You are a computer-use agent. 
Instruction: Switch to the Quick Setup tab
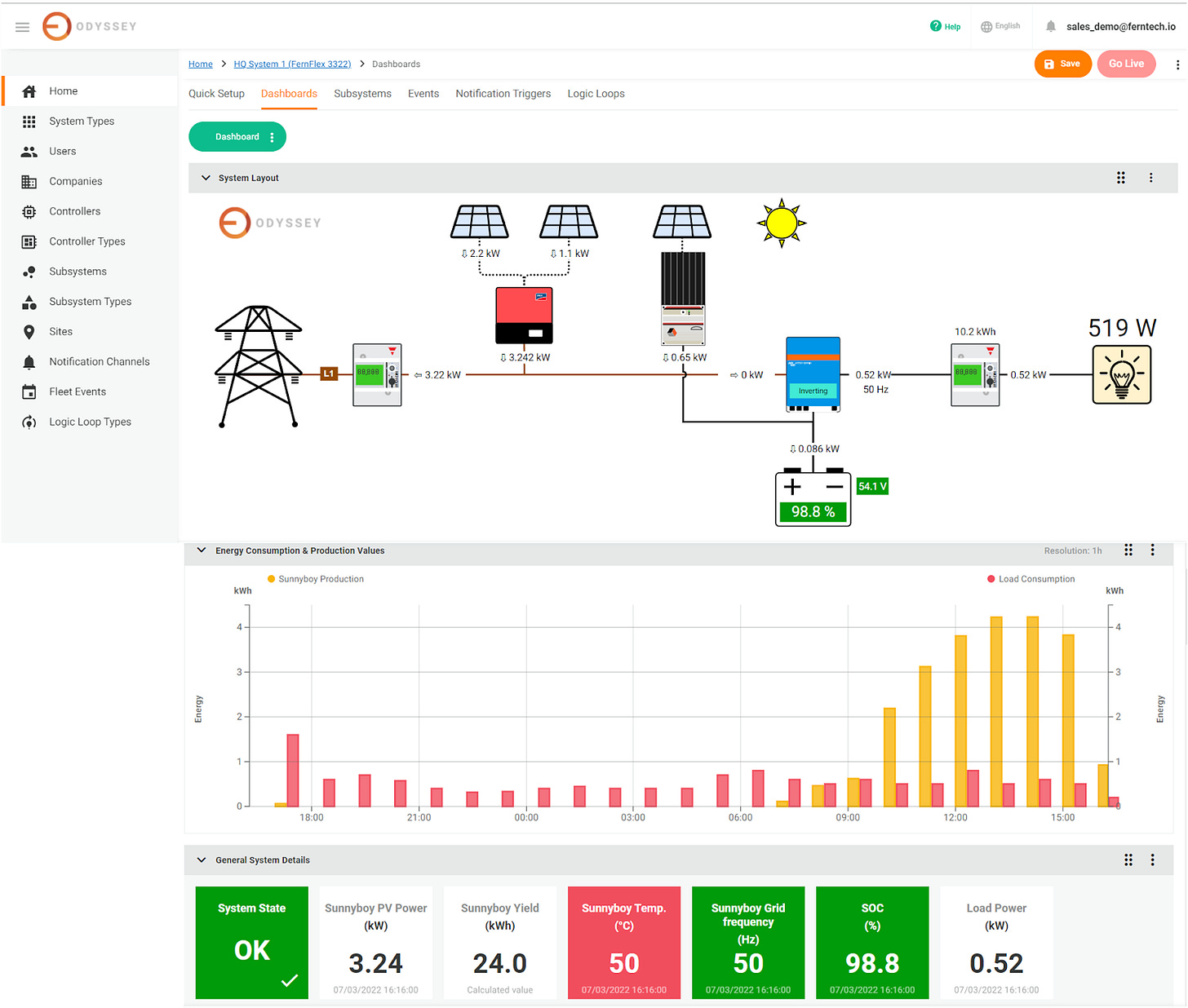tap(216, 94)
